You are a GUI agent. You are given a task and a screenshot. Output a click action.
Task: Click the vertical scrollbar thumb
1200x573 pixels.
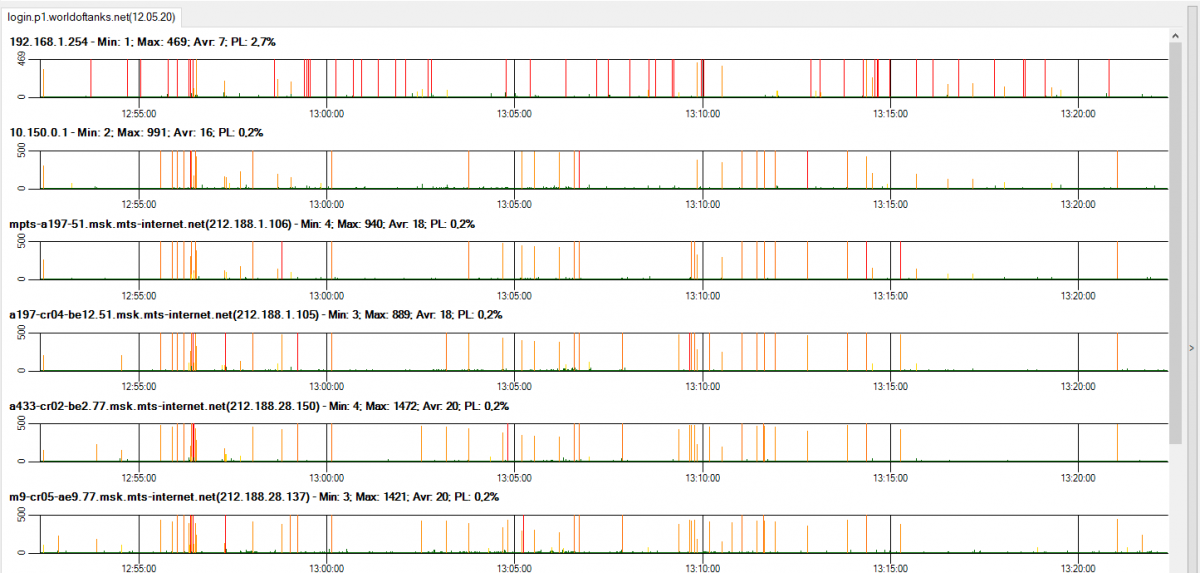click(1176, 242)
